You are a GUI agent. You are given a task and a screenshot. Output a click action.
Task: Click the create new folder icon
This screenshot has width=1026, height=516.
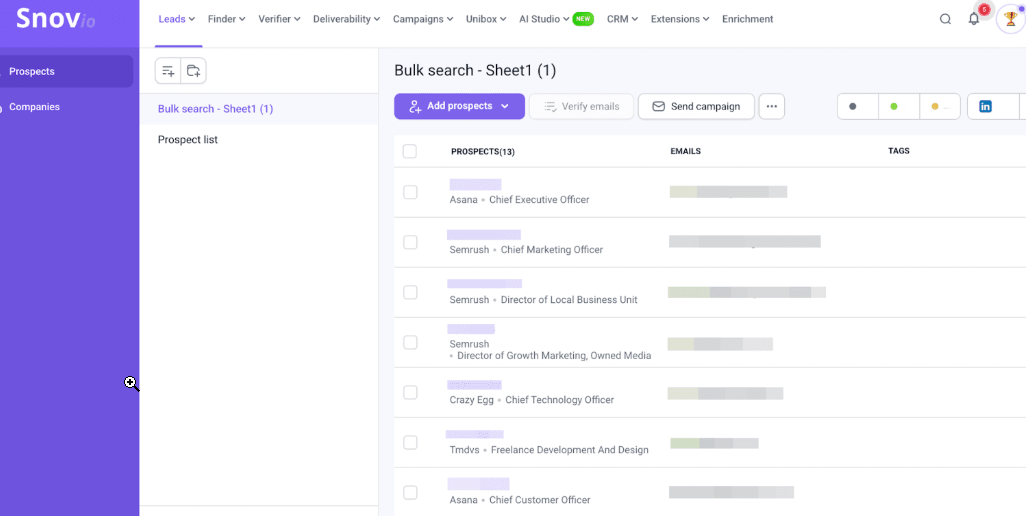[x=194, y=71]
